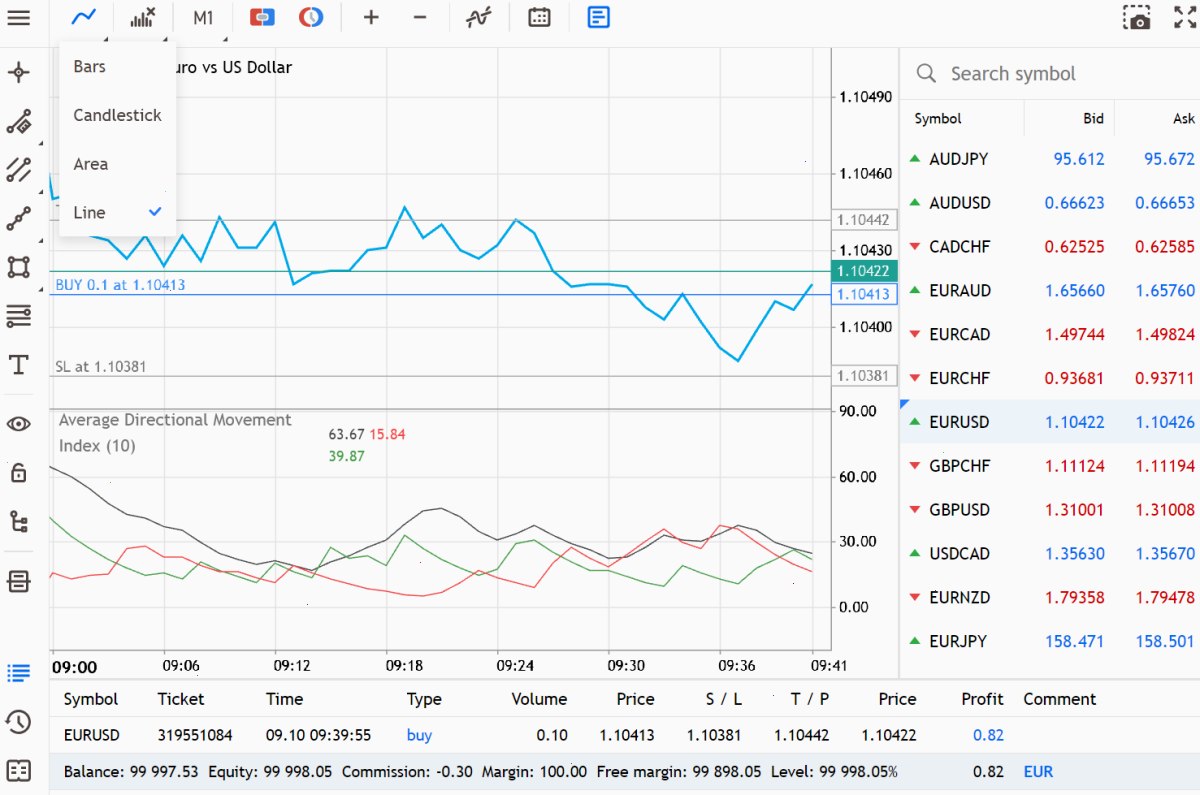The height and width of the screenshot is (795, 1200).
Task: Choose Candlestick from chart type menu
Action: pos(117,115)
